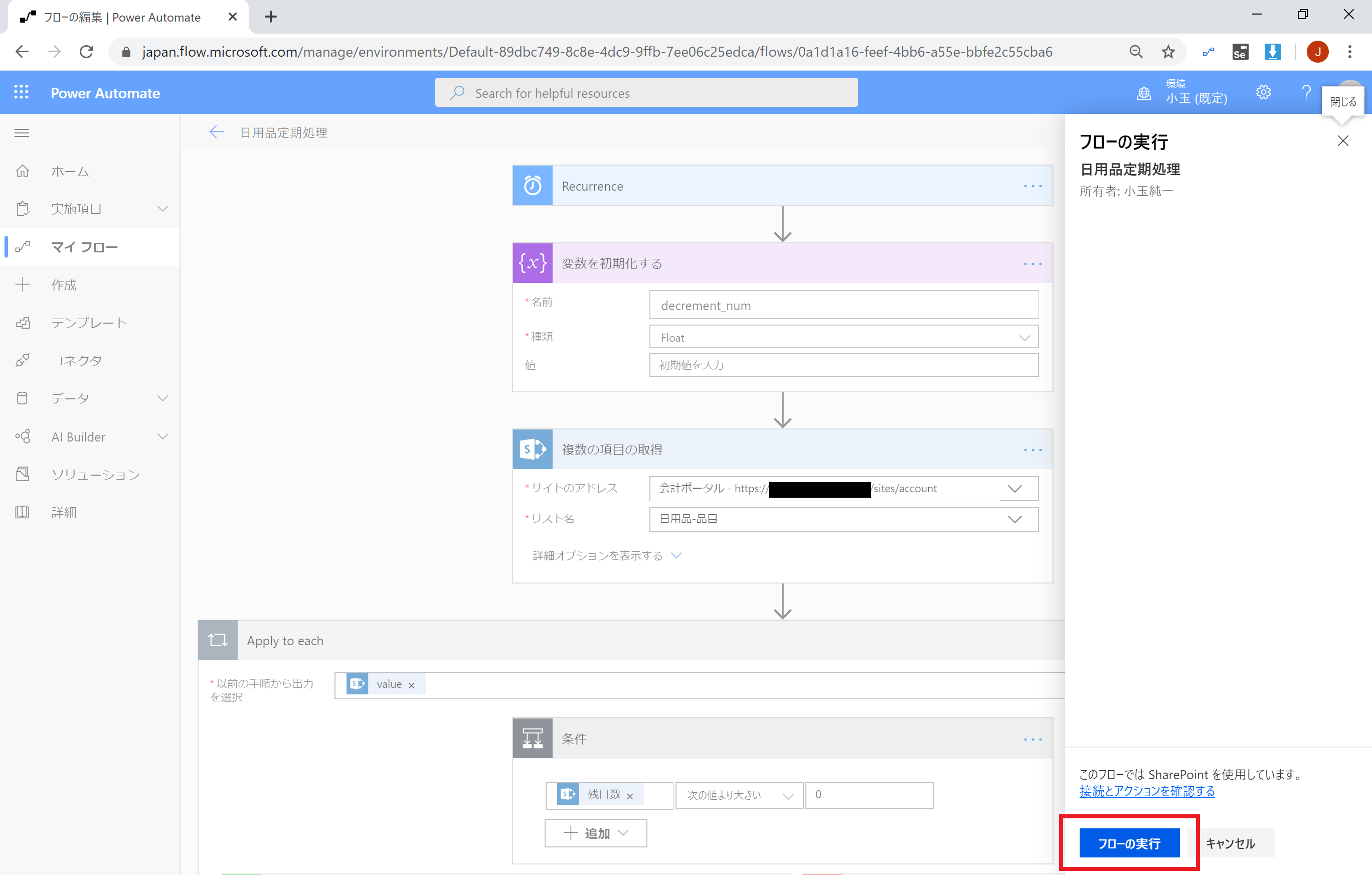Click the blue フローの実行 button
The width and height of the screenshot is (1372, 875).
point(1129,843)
